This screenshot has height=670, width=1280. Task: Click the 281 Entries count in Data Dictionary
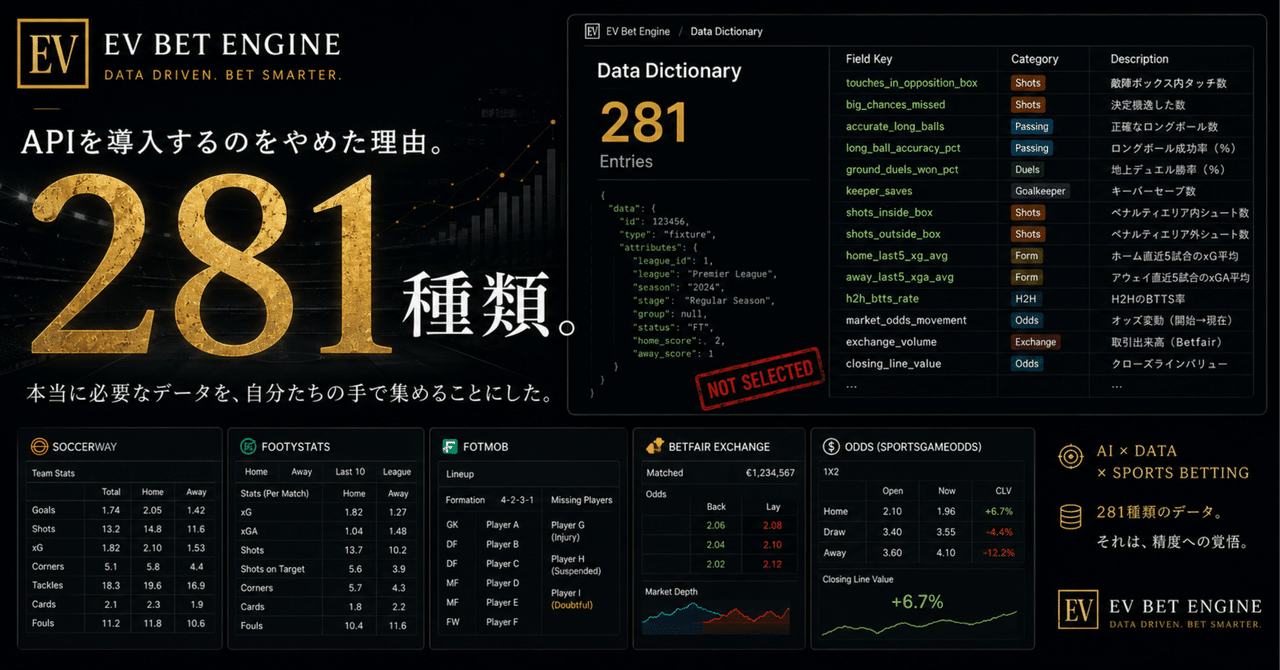tap(643, 136)
